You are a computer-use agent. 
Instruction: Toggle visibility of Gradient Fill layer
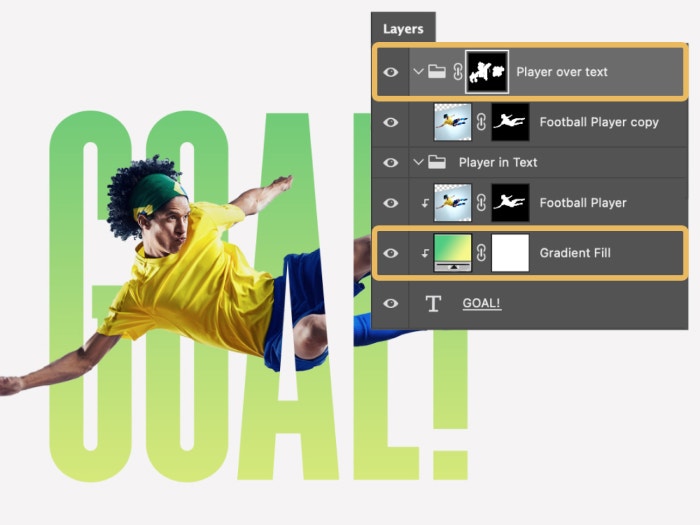coord(391,253)
